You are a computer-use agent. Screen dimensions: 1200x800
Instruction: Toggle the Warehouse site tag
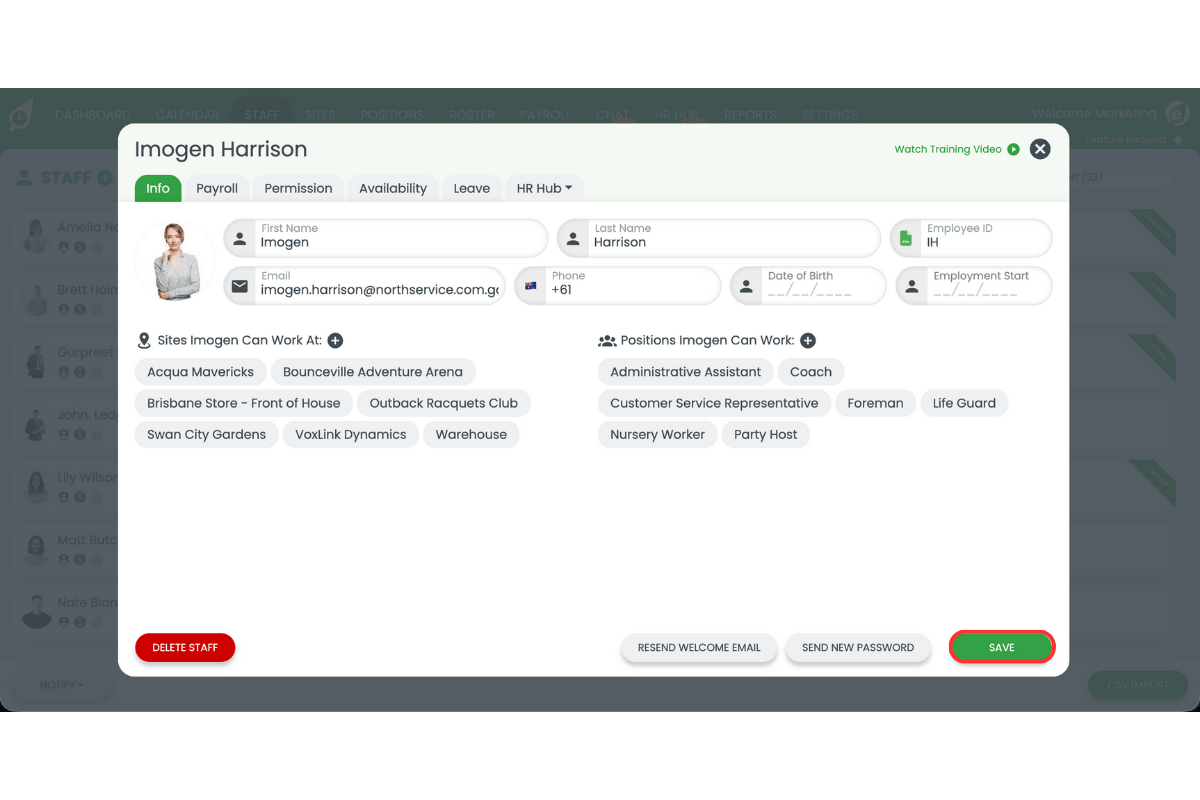(x=471, y=434)
